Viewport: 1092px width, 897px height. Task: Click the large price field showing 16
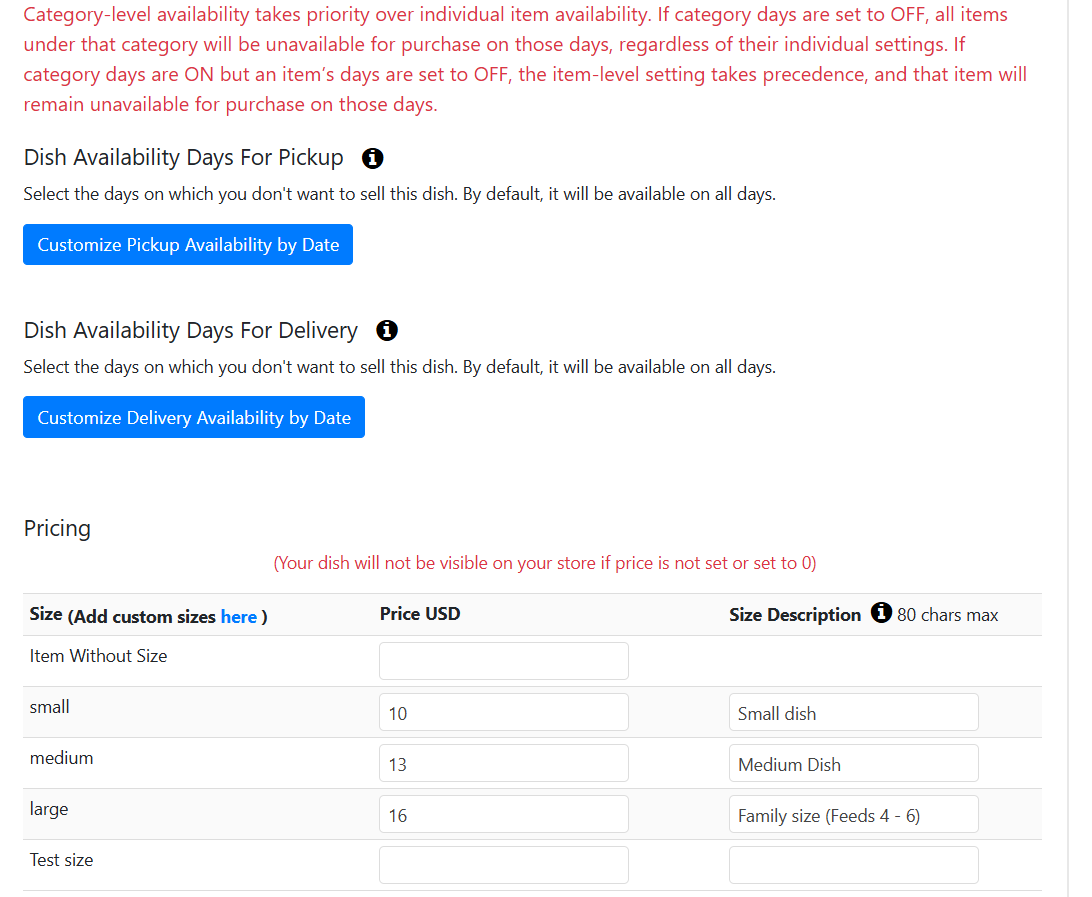504,814
